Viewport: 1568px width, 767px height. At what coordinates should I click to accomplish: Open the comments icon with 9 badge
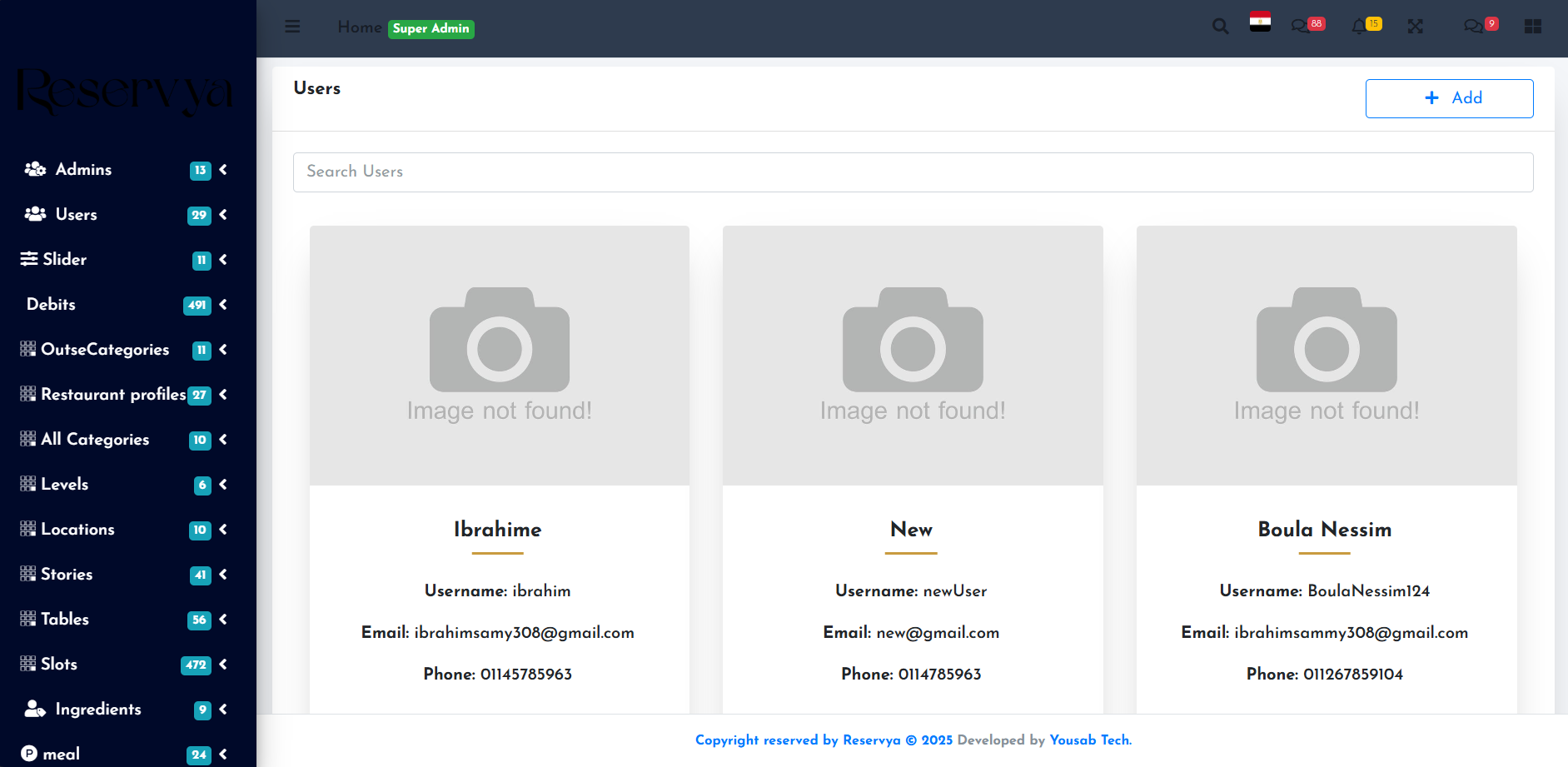coord(1473,27)
